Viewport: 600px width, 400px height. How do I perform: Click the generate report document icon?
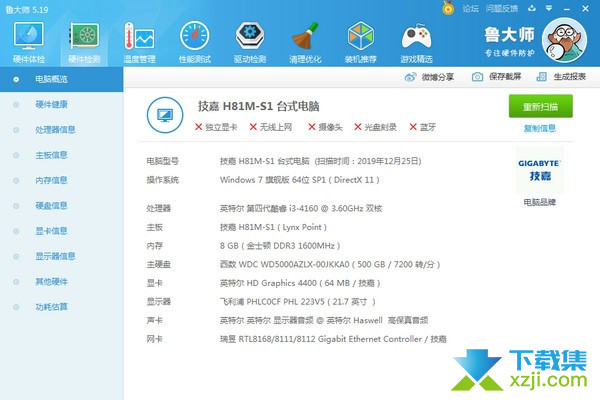tap(541, 77)
